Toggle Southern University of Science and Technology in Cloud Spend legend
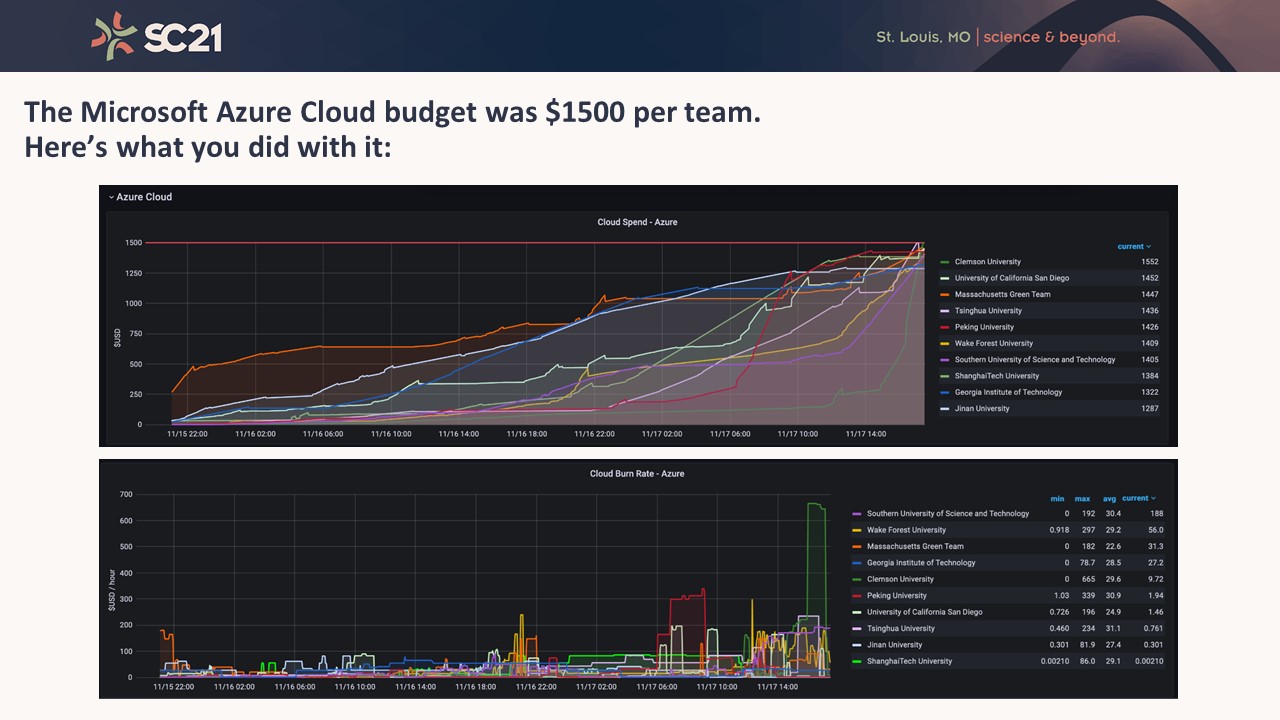This screenshot has width=1280, height=720. (1035, 359)
